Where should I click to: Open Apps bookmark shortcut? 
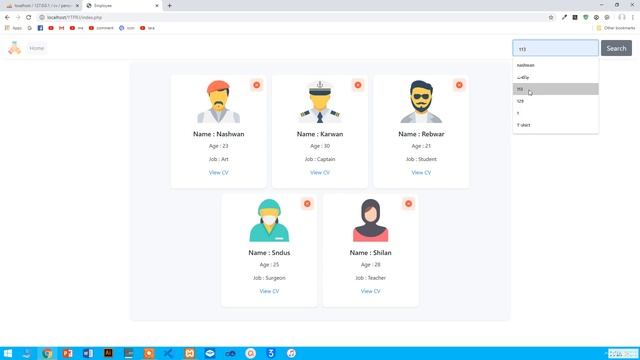pos(13,28)
